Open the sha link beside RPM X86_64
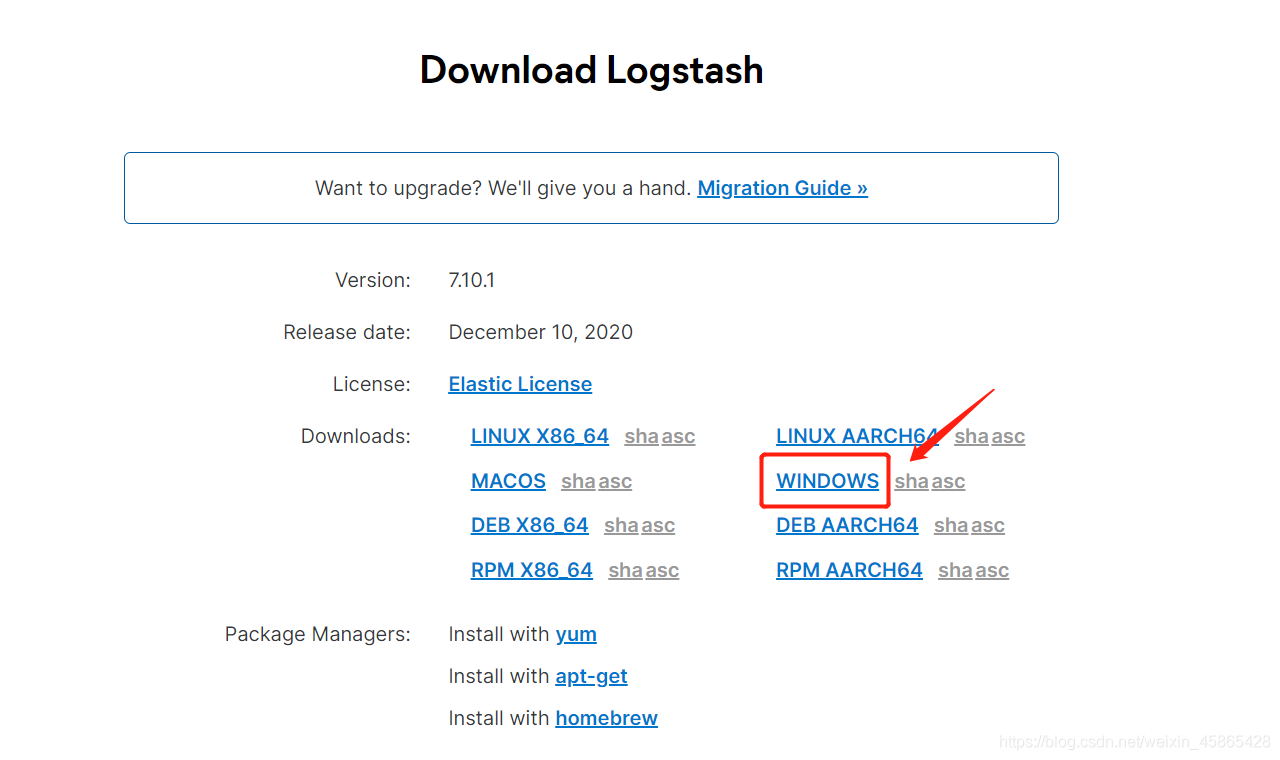This screenshot has width=1280, height=760. 625,570
